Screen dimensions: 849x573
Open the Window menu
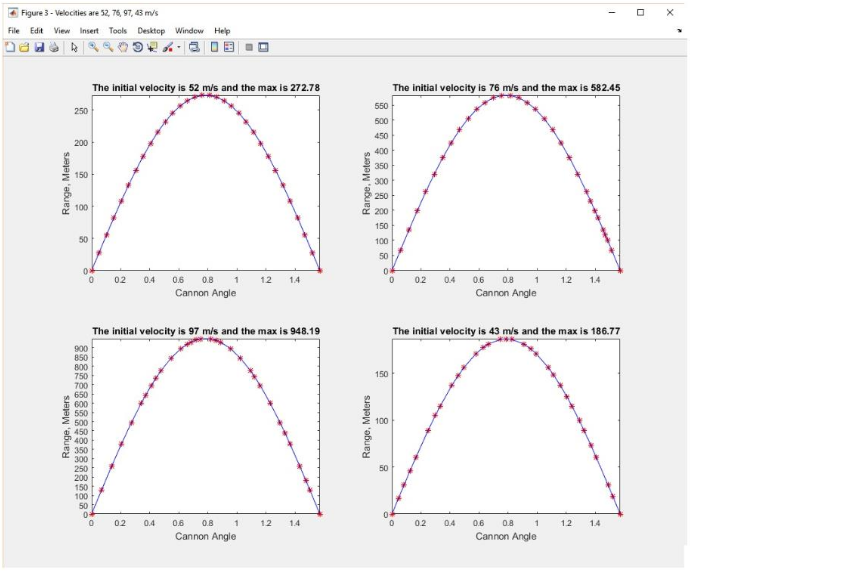coord(189,31)
